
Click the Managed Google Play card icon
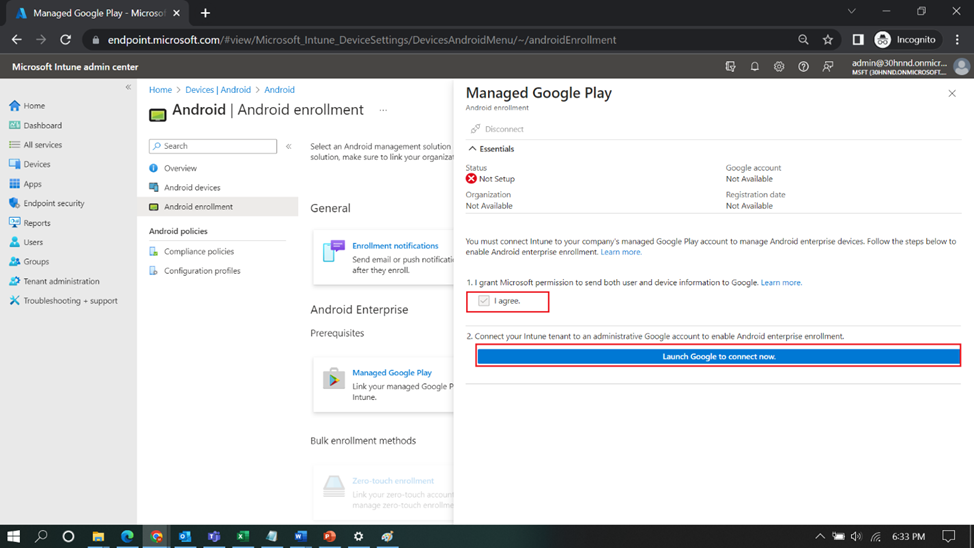point(334,378)
